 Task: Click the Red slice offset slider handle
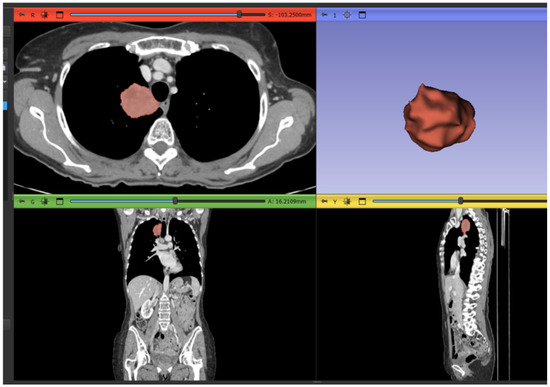(x=239, y=14)
